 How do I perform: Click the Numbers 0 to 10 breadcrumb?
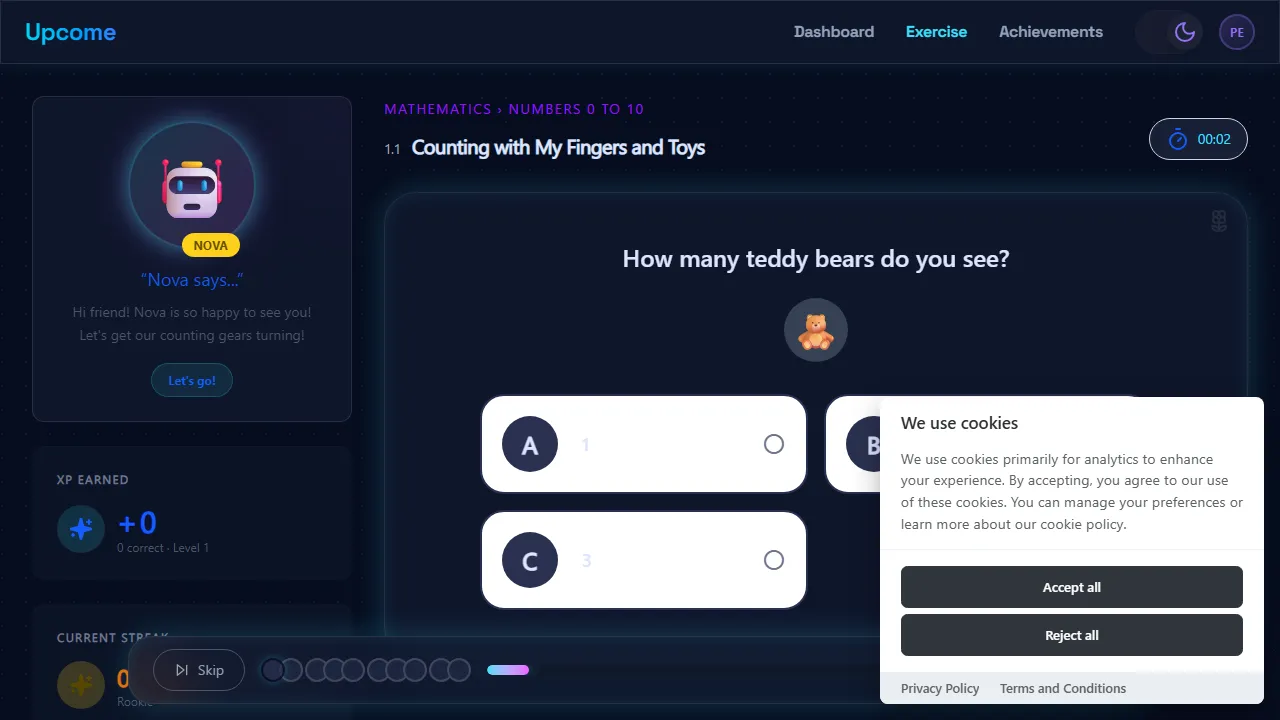pos(576,109)
